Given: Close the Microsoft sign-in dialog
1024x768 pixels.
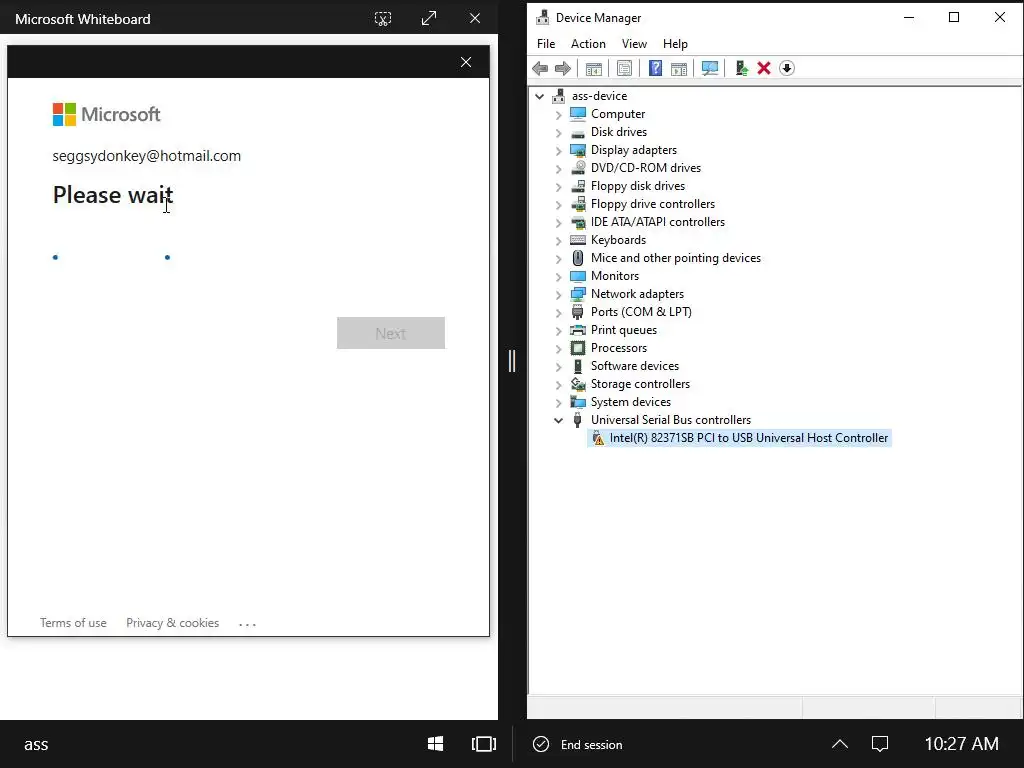Looking at the screenshot, I should (x=466, y=62).
